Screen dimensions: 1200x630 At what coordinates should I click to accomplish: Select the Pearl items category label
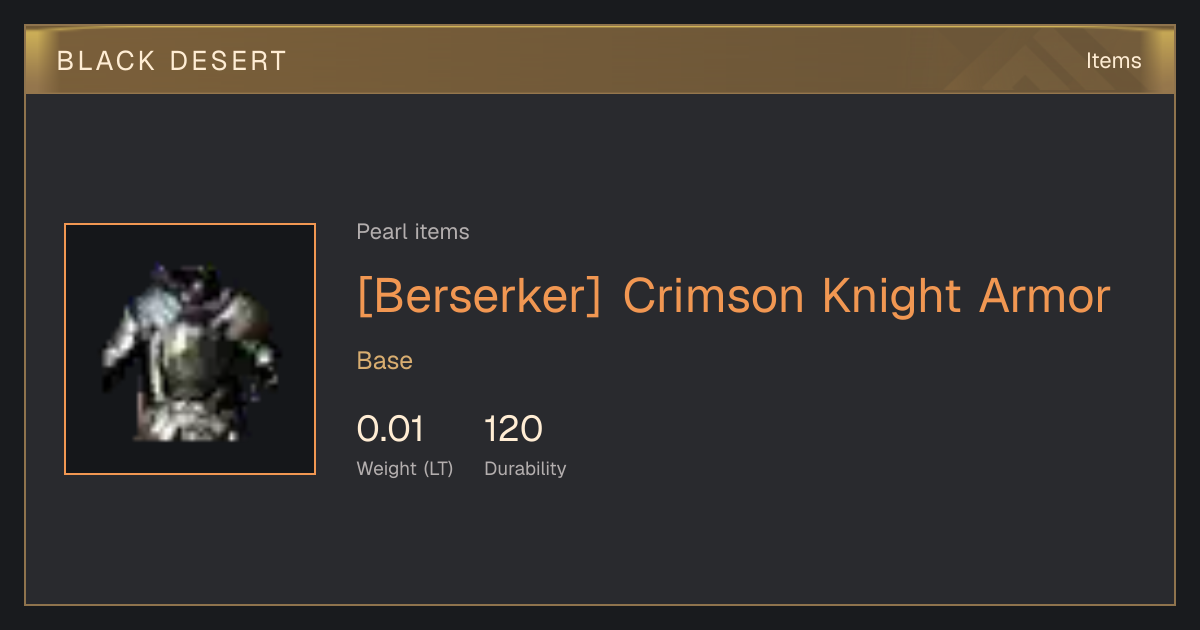(413, 232)
